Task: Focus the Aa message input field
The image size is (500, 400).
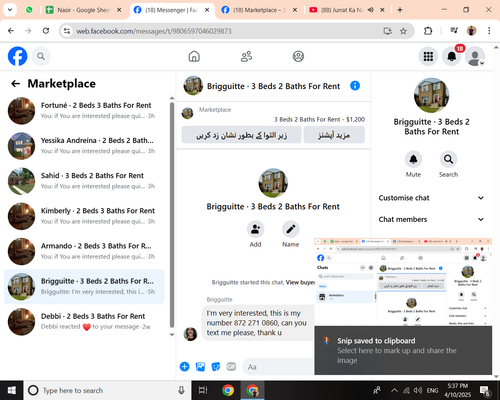Action: 279,367
